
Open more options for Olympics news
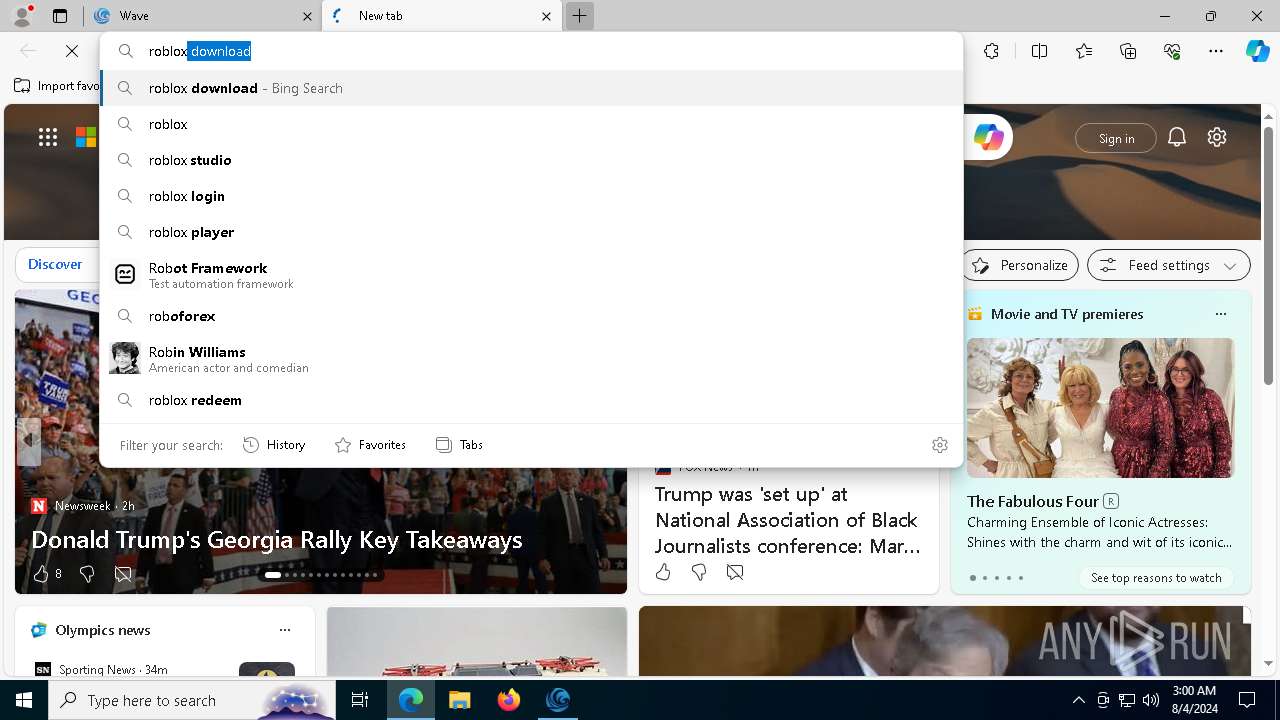click(285, 630)
